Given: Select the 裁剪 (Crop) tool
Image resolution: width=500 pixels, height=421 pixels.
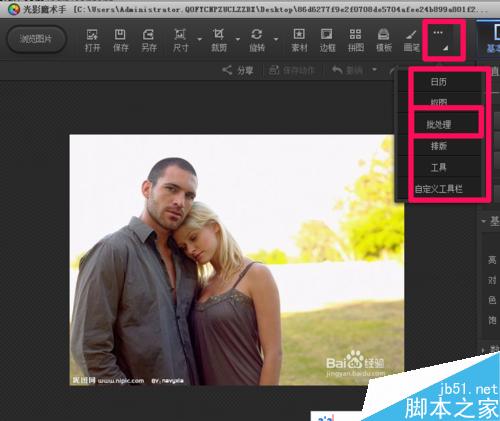Looking at the screenshot, I should pos(219,40).
